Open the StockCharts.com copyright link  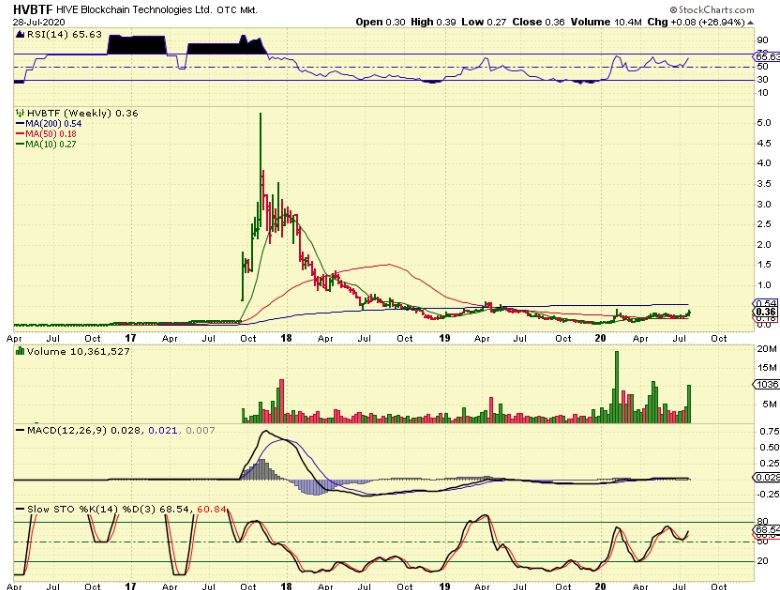tap(711, 9)
